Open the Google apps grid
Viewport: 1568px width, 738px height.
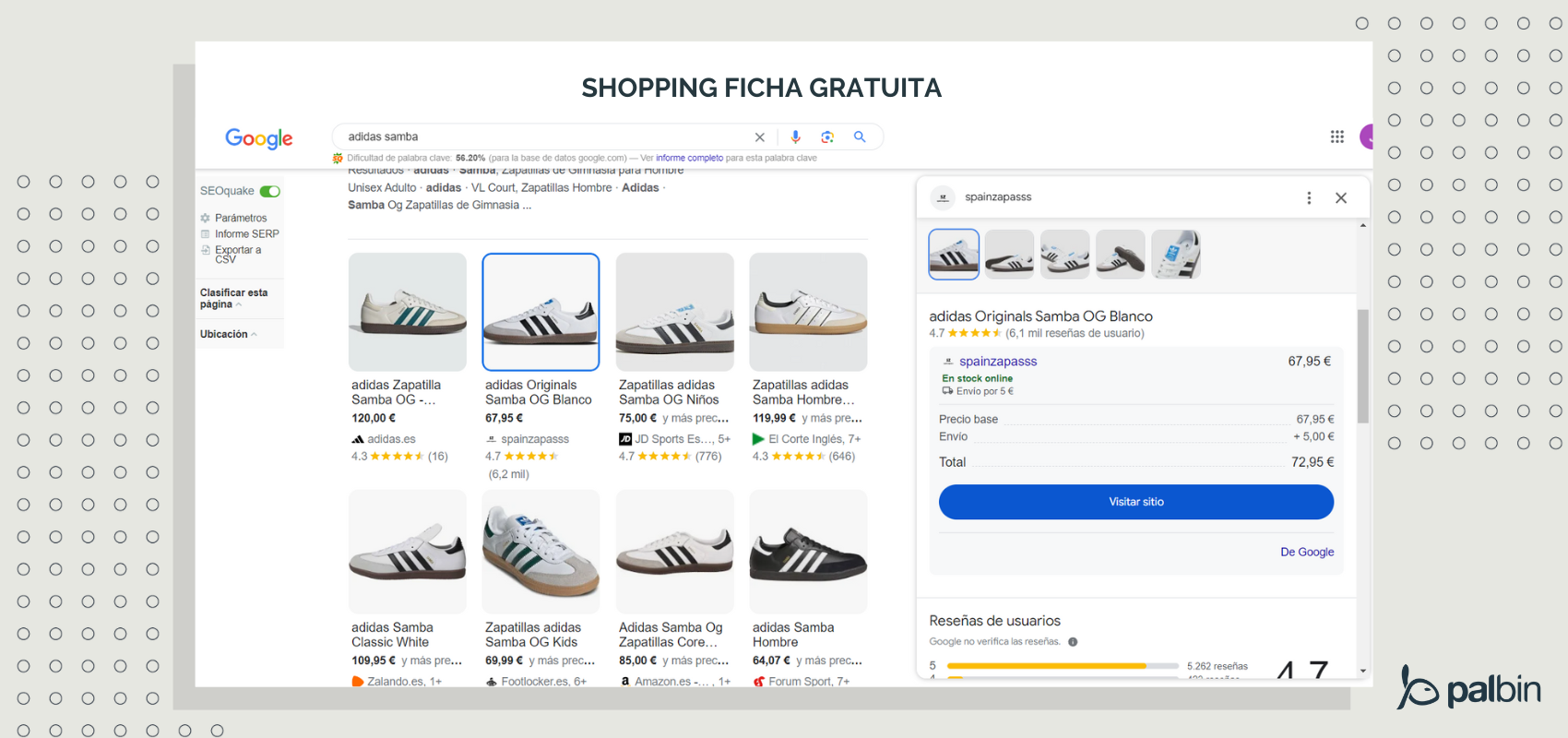[x=1337, y=137]
